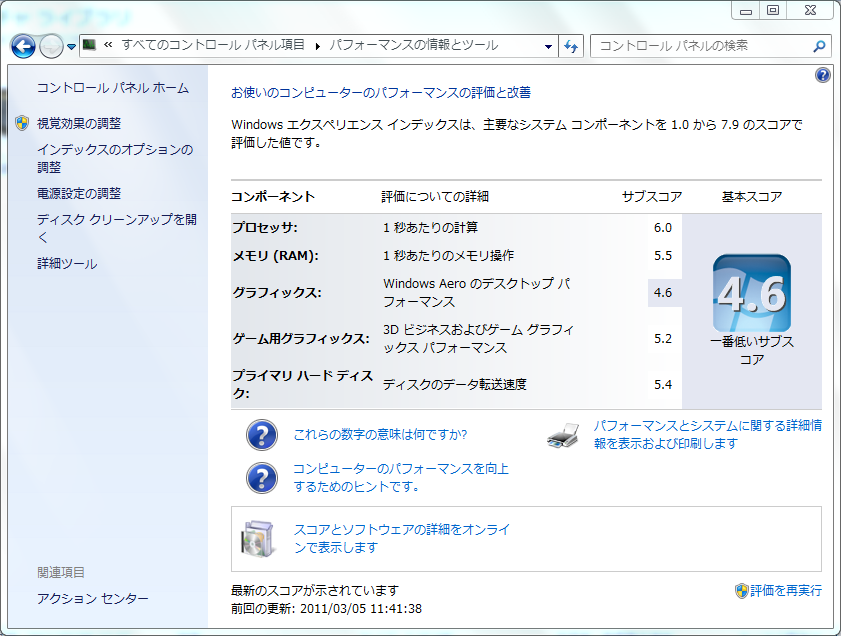Click question icon beside これらの数字の意味は何ですか?
841x636 pixels.
262,434
